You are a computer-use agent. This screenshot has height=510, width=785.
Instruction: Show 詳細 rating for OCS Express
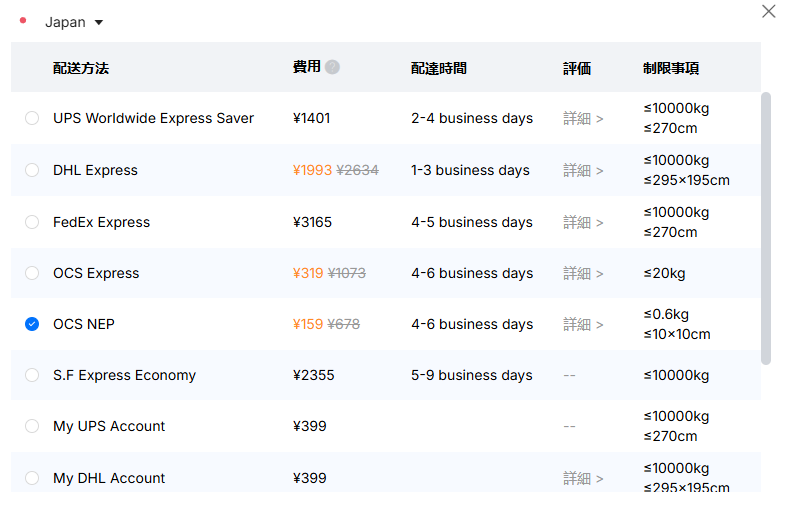pyautogui.click(x=583, y=274)
